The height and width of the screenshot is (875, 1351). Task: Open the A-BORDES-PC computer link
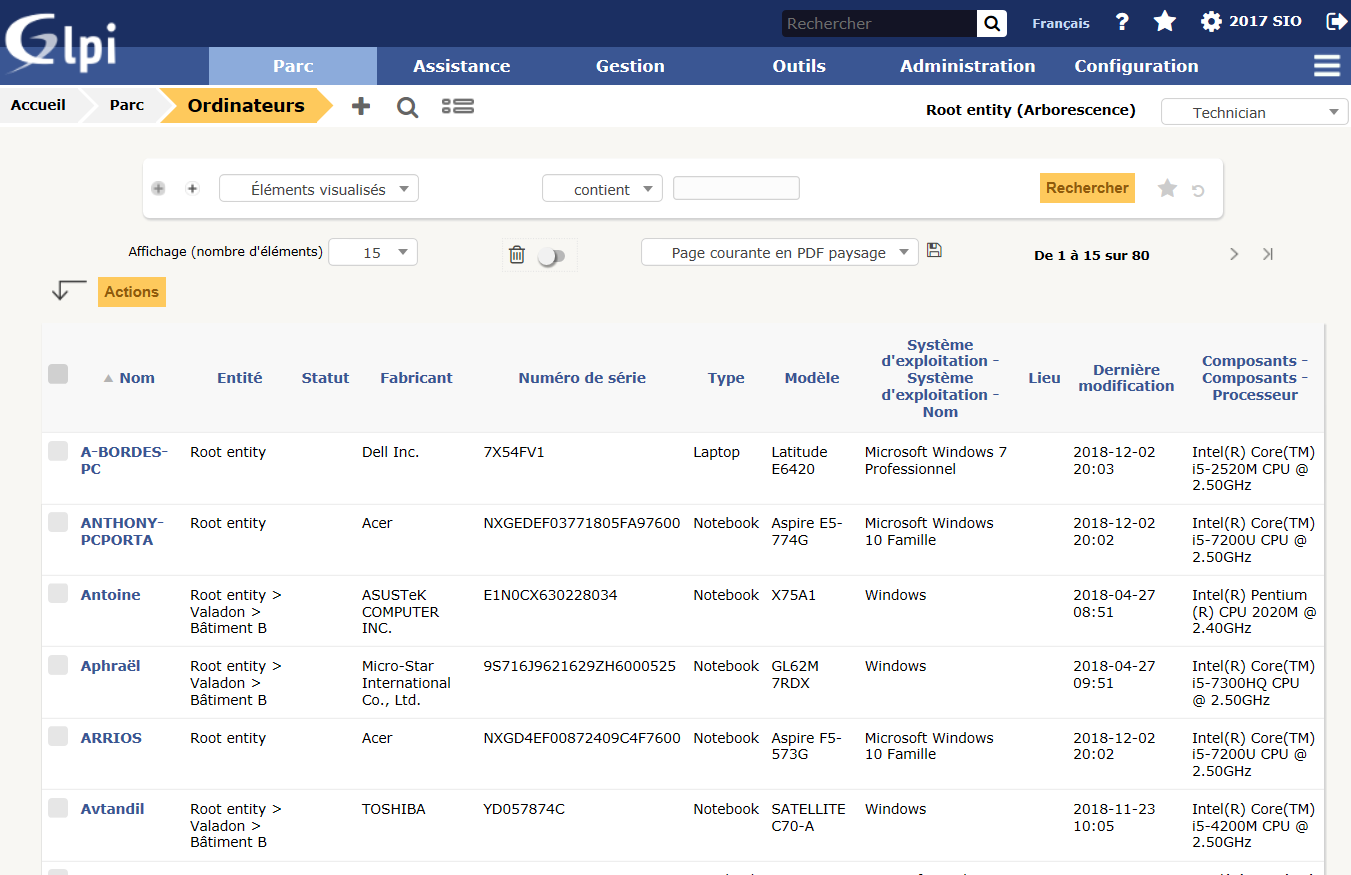click(124, 460)
